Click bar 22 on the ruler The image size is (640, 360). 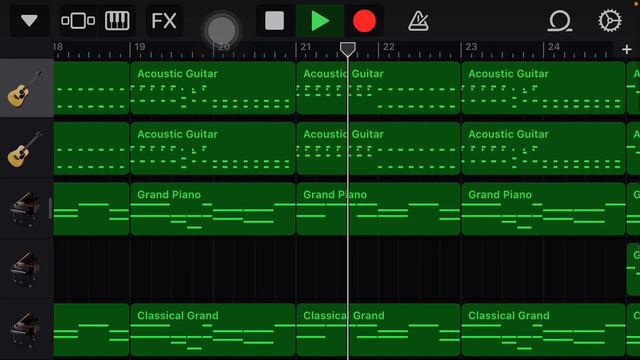click(389, 47)
